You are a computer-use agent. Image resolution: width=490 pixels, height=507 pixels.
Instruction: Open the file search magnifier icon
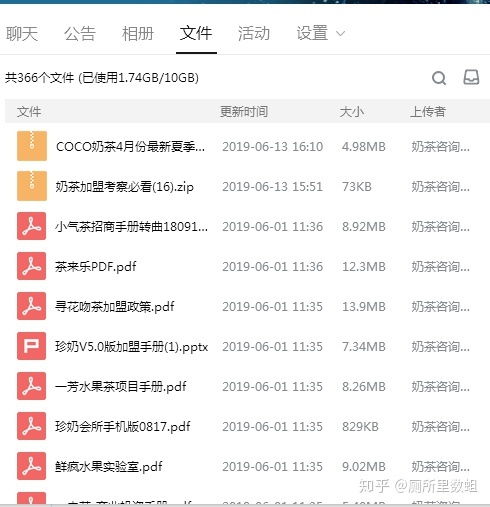pyautogui.click(x=439, y=78)
